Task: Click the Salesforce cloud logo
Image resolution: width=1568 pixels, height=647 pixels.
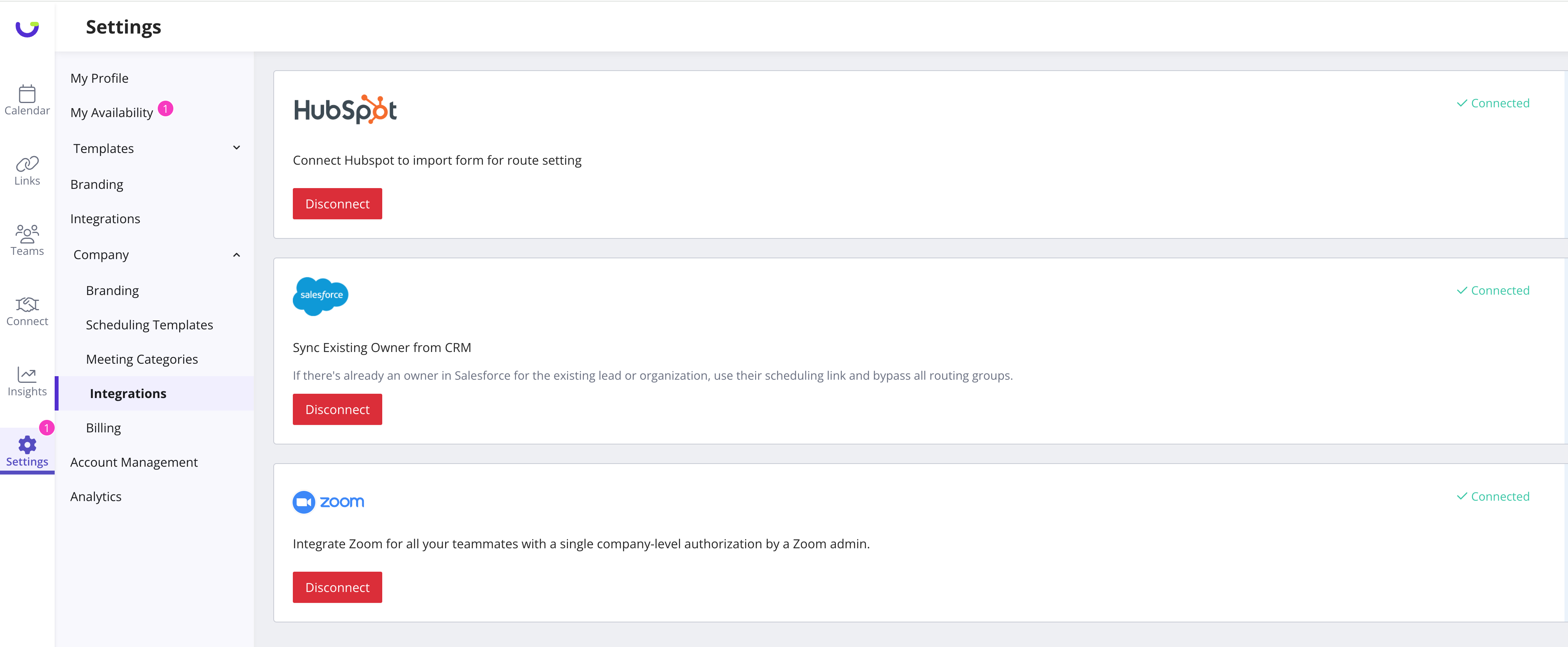Action: point(320,296)
